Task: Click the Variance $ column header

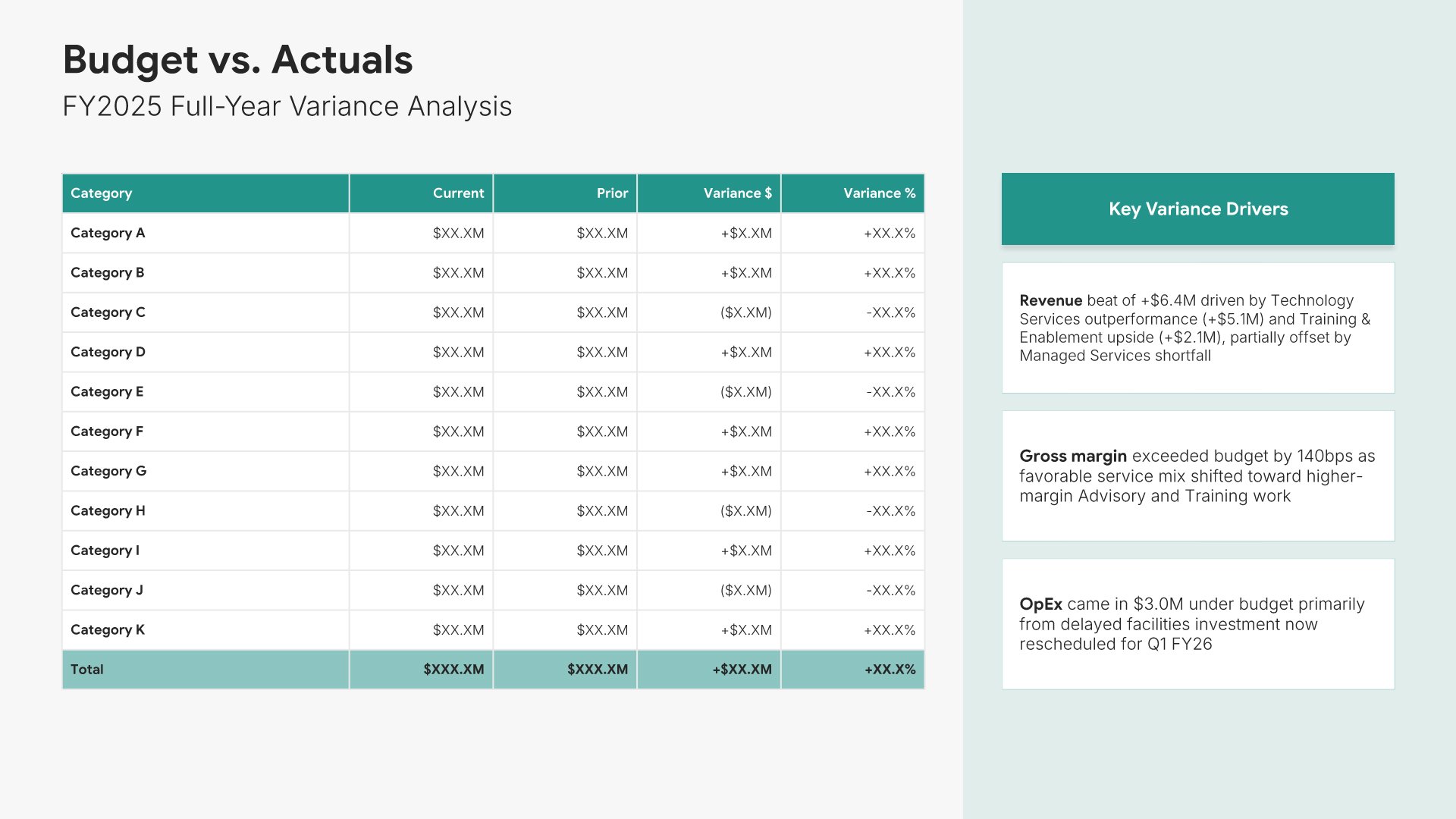Action: pyautogui.click(x=737, y=193)
